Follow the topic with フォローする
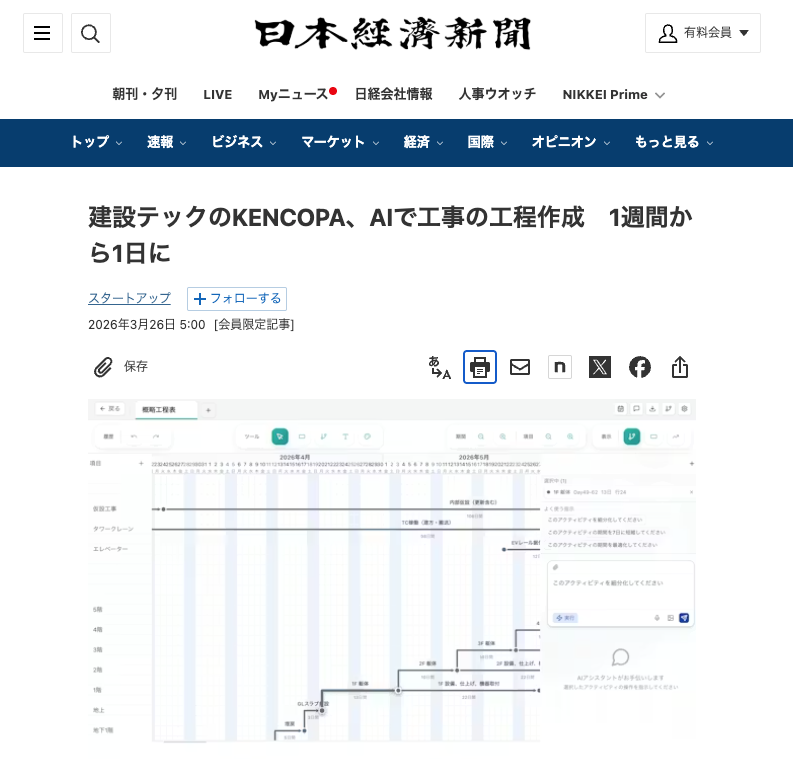 pos(237,299)
